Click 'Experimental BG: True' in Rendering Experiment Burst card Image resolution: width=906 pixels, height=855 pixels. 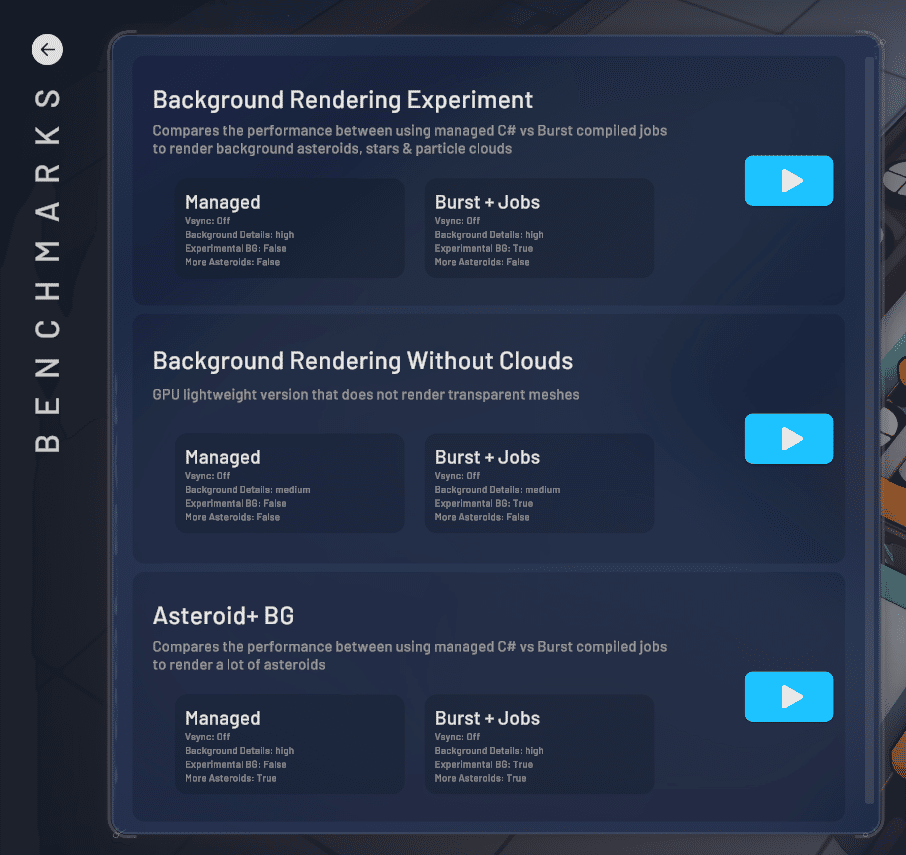coord(484,248)
